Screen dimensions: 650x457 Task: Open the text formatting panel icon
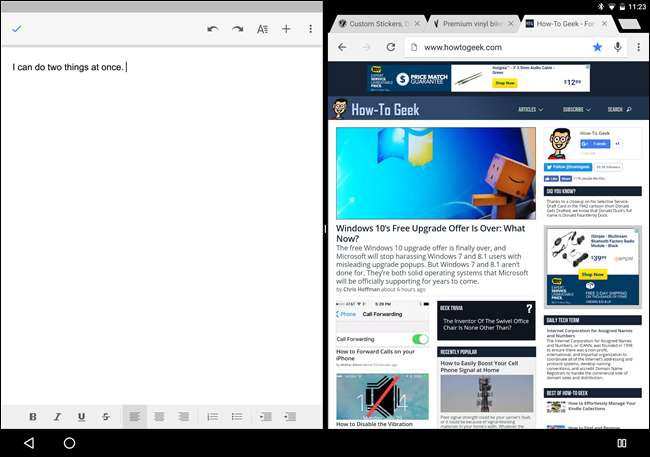click(262, 29)
